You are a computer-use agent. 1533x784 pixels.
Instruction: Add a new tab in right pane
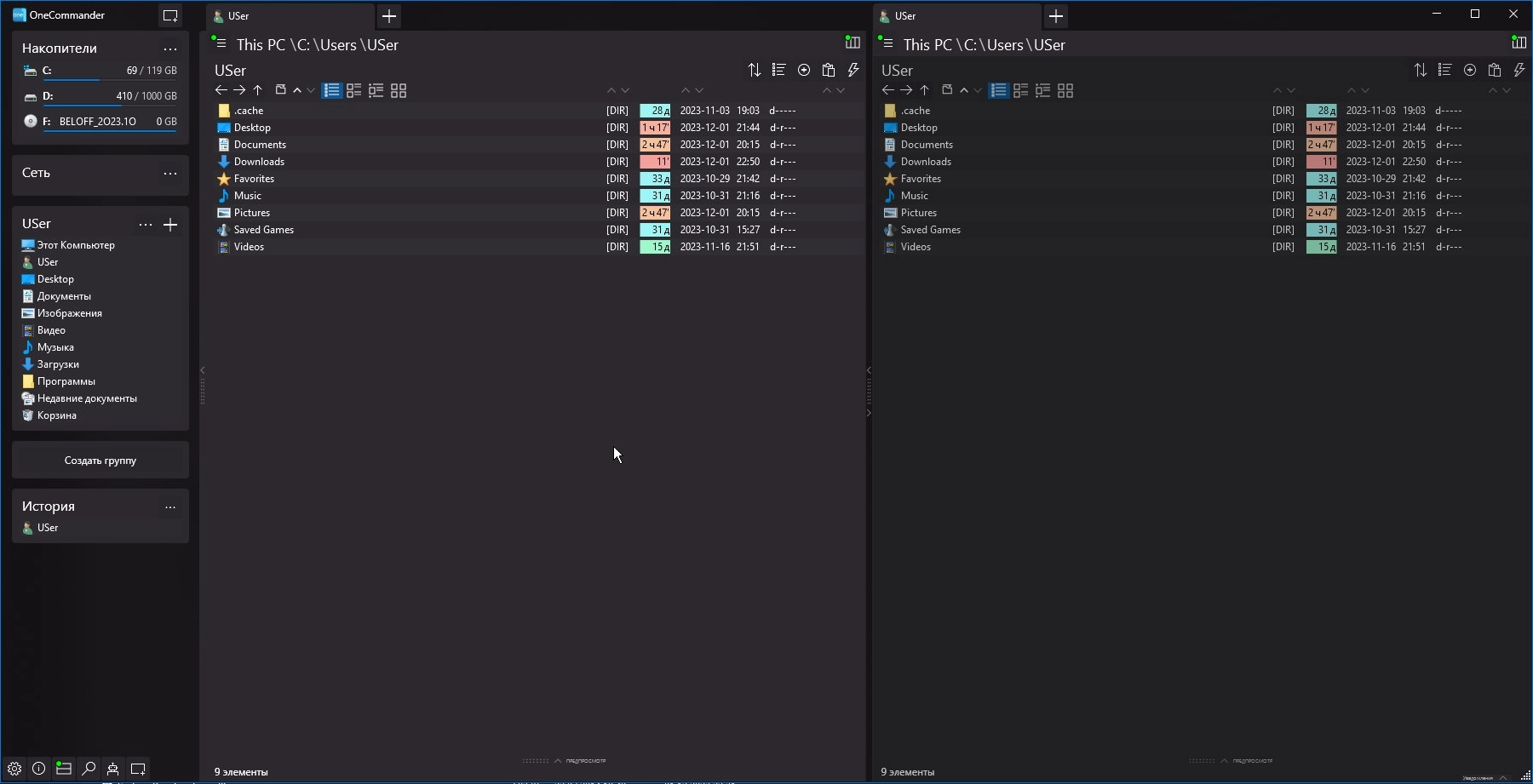coord(1056,15)
